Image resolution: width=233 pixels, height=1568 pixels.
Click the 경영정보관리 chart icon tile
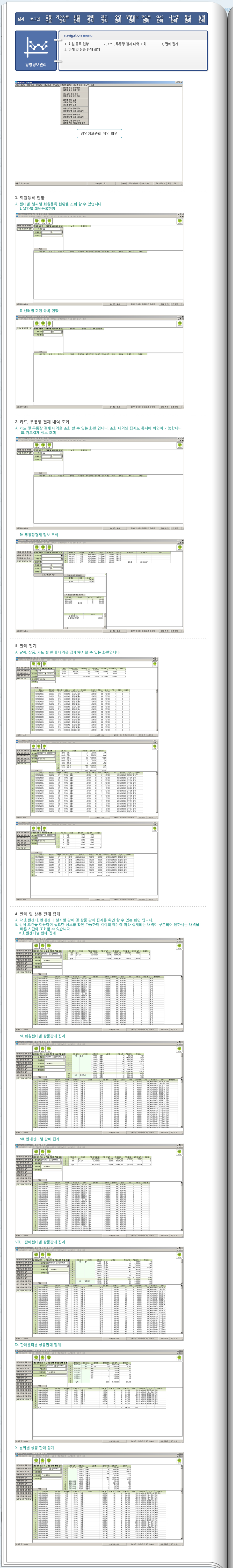(36, 50)
